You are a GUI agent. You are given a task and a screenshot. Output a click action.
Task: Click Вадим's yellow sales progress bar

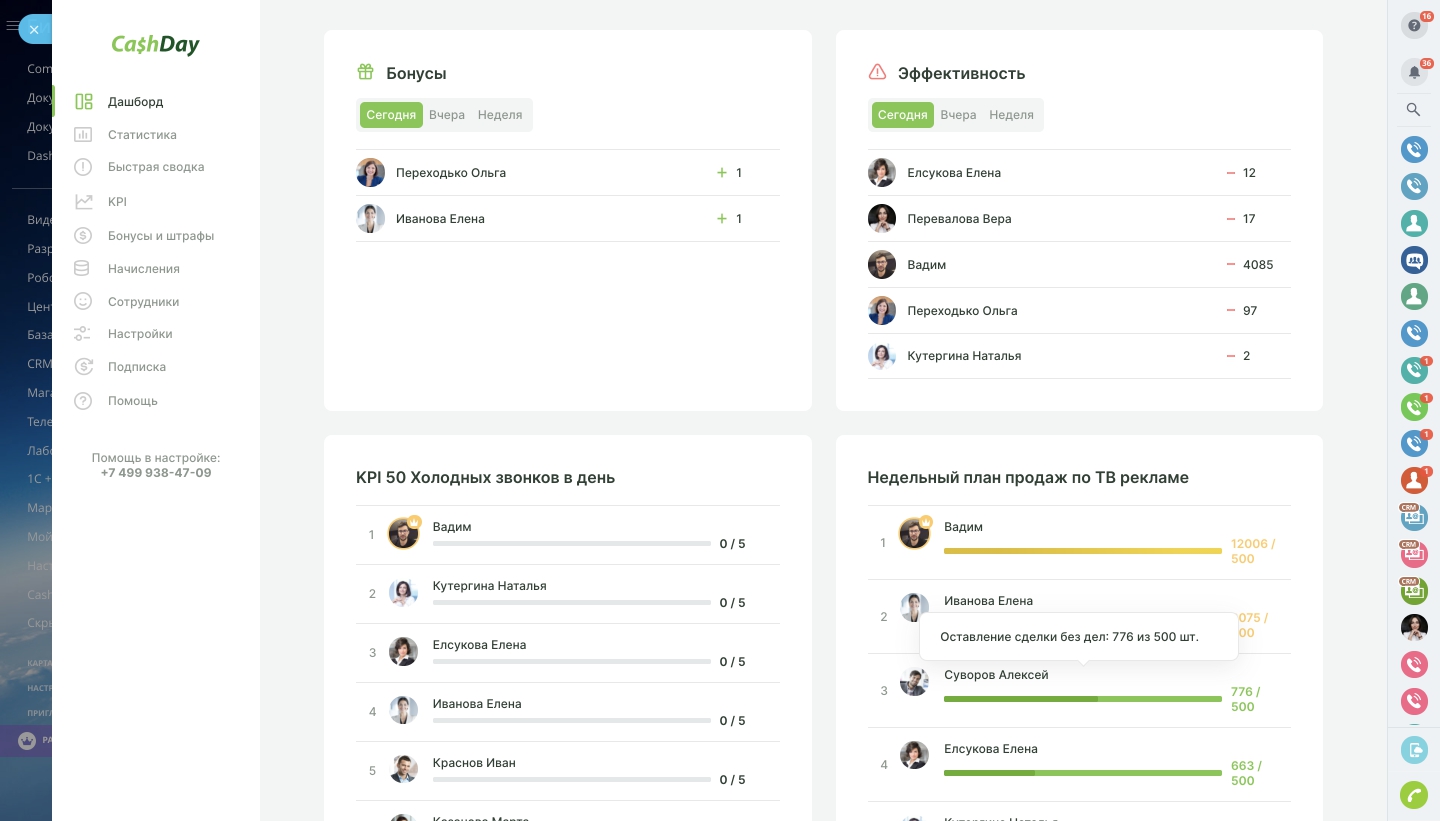click(1082, 551)
